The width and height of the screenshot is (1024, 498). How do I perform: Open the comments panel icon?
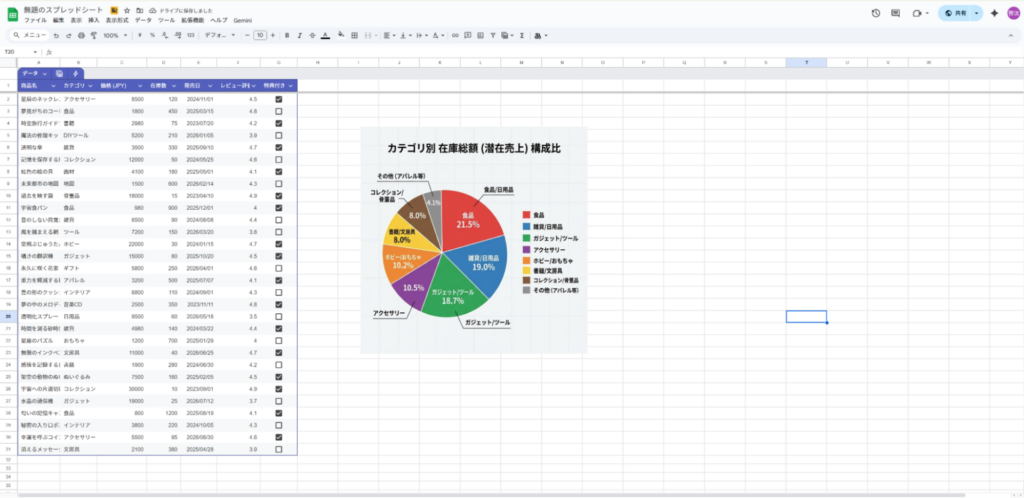point(897,13)
